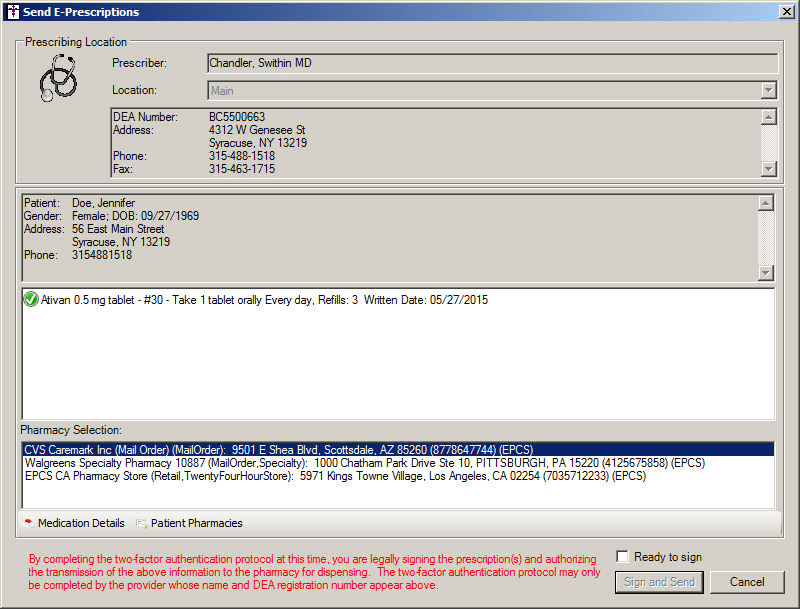This screenshot has width=800, height=609.
Task: Enable the Ready to sign checkbox
Action: [623, 557]
